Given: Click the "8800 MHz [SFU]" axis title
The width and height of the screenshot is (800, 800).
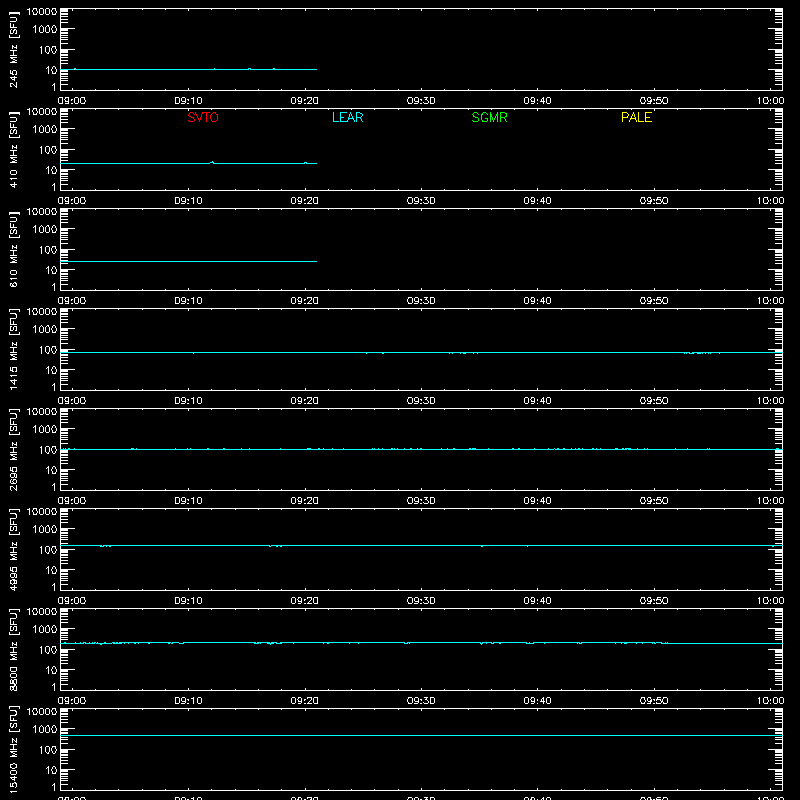Looking at the screenshot, I should coord(13,649).
